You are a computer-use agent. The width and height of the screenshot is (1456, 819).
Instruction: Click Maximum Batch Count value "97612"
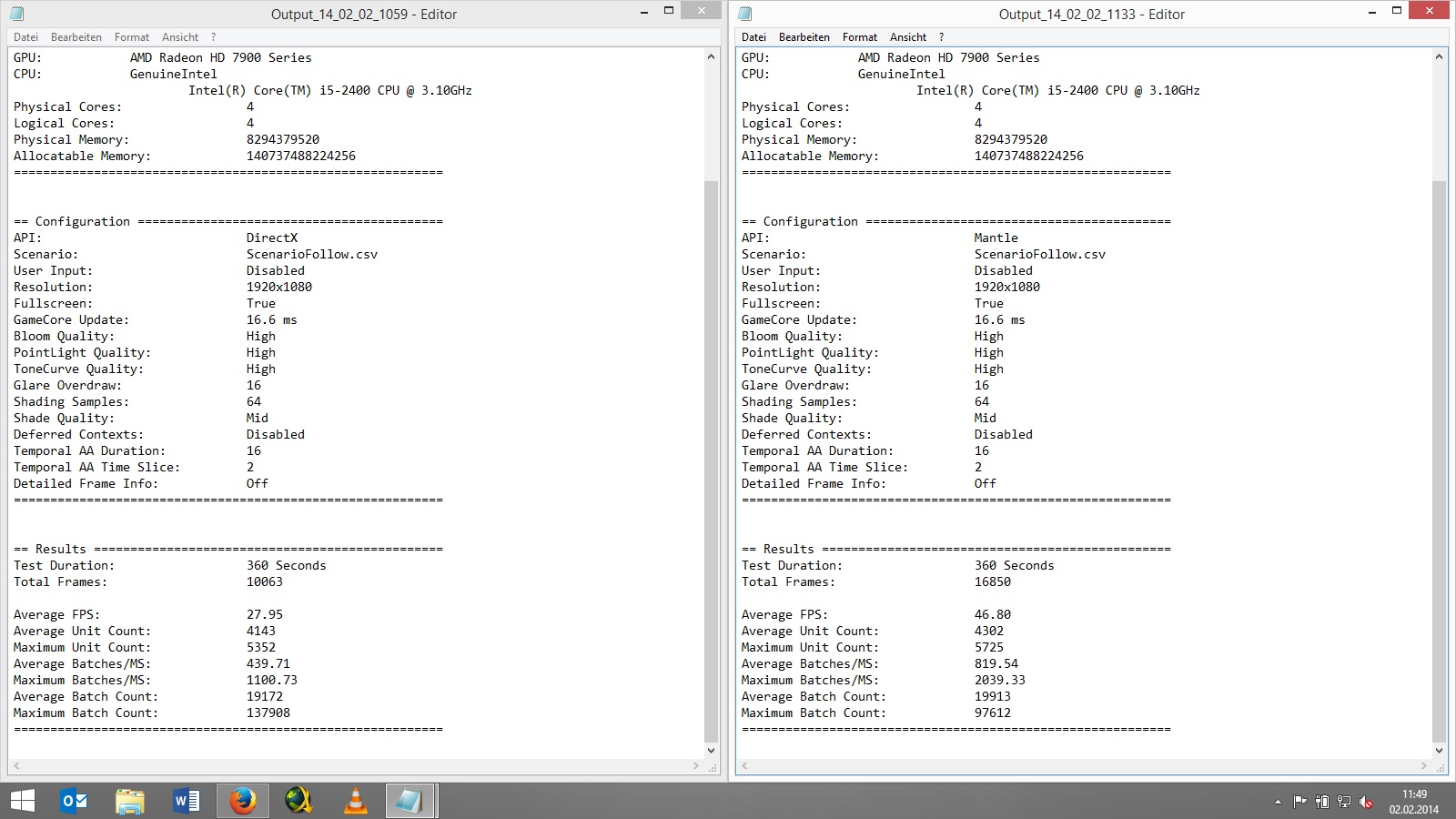[993, 713]
